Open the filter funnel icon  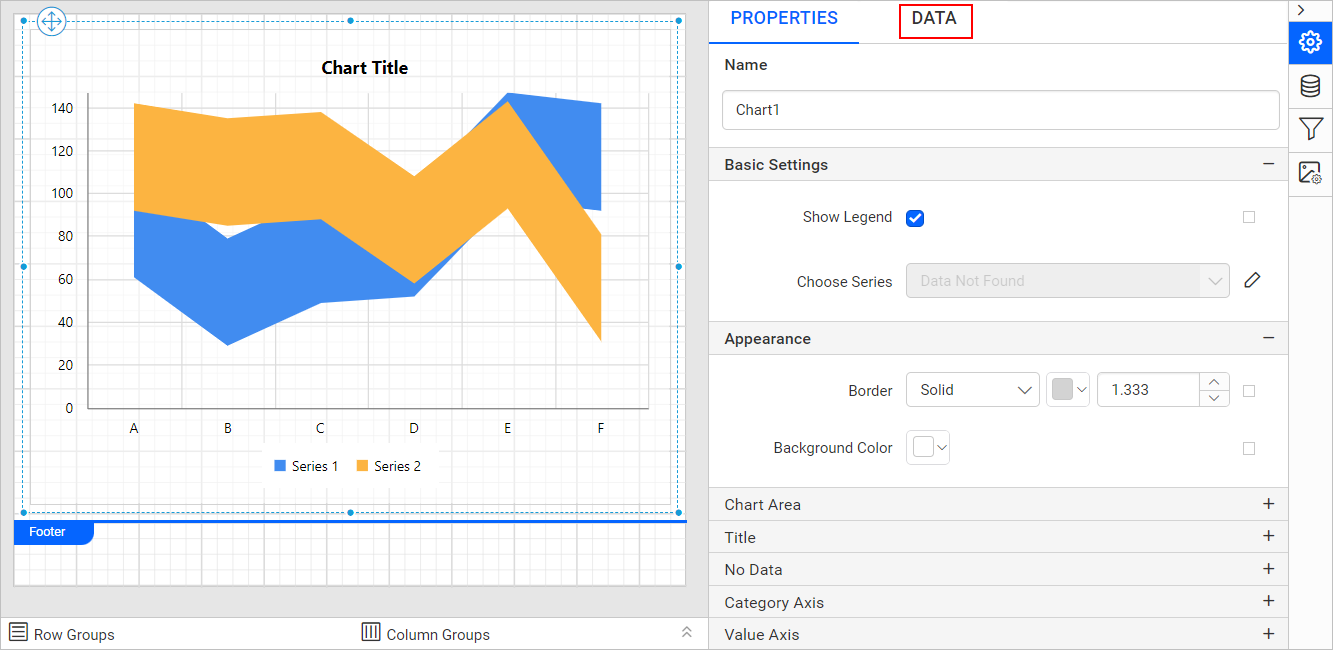click(1310, 129)
